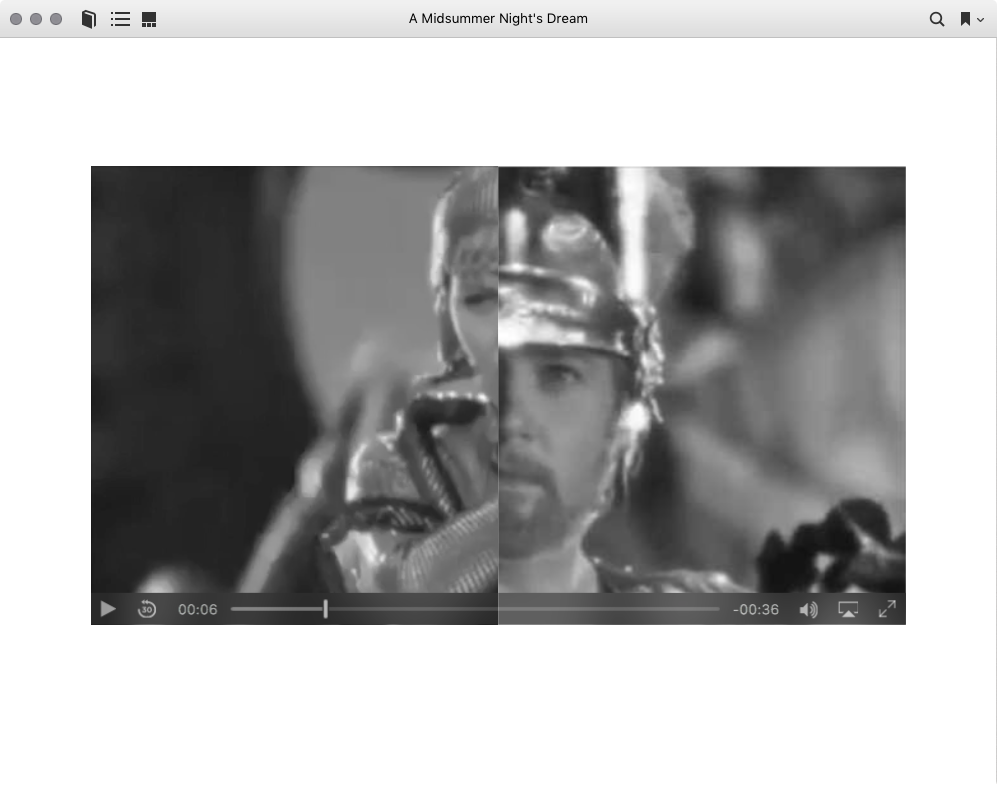Minimize the book window
The height and width of the screenshot is (786, 997).
36,19
